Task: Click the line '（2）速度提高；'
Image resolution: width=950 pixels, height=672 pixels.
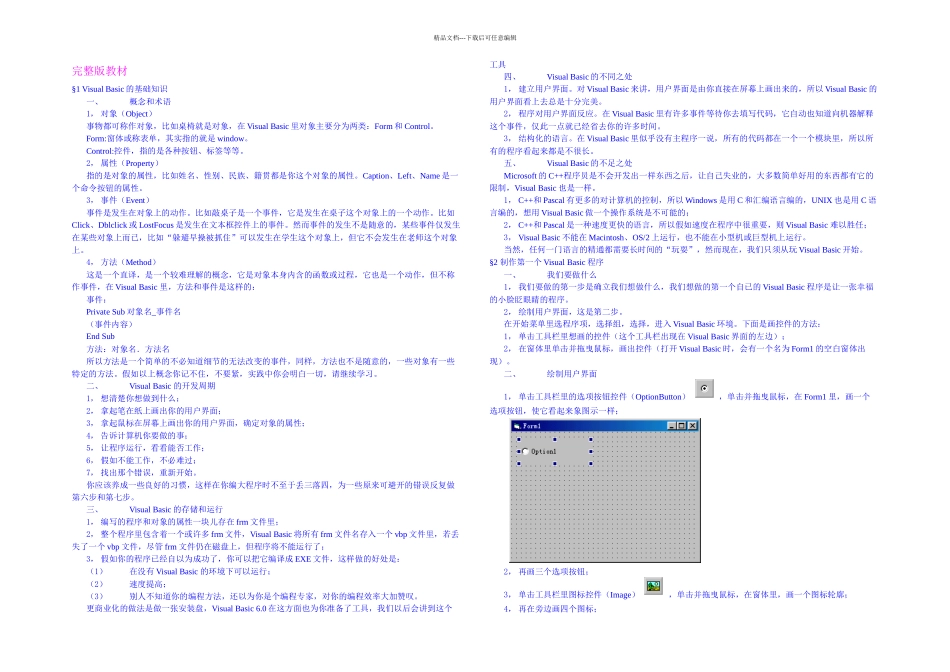Action: tap(128, 584)
